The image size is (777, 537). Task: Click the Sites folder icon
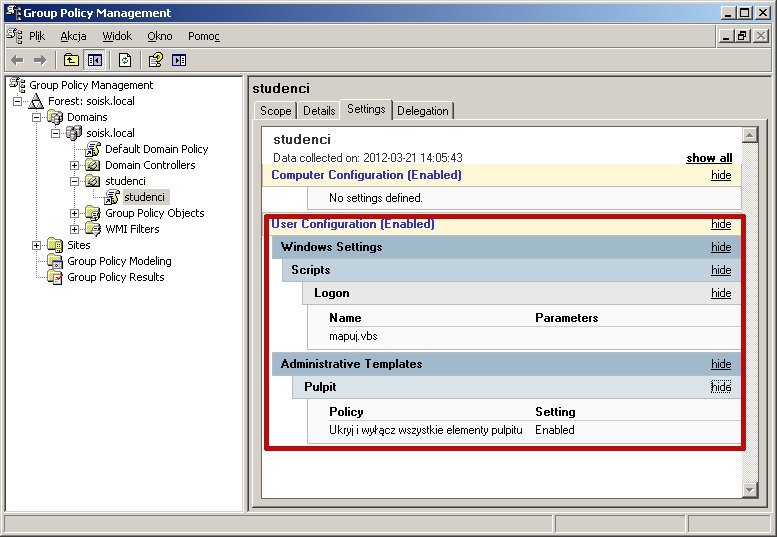55,245
